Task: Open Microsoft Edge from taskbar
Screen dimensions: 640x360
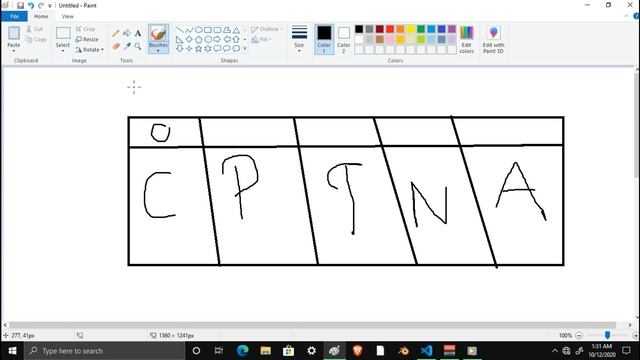Action: [243, 351]
